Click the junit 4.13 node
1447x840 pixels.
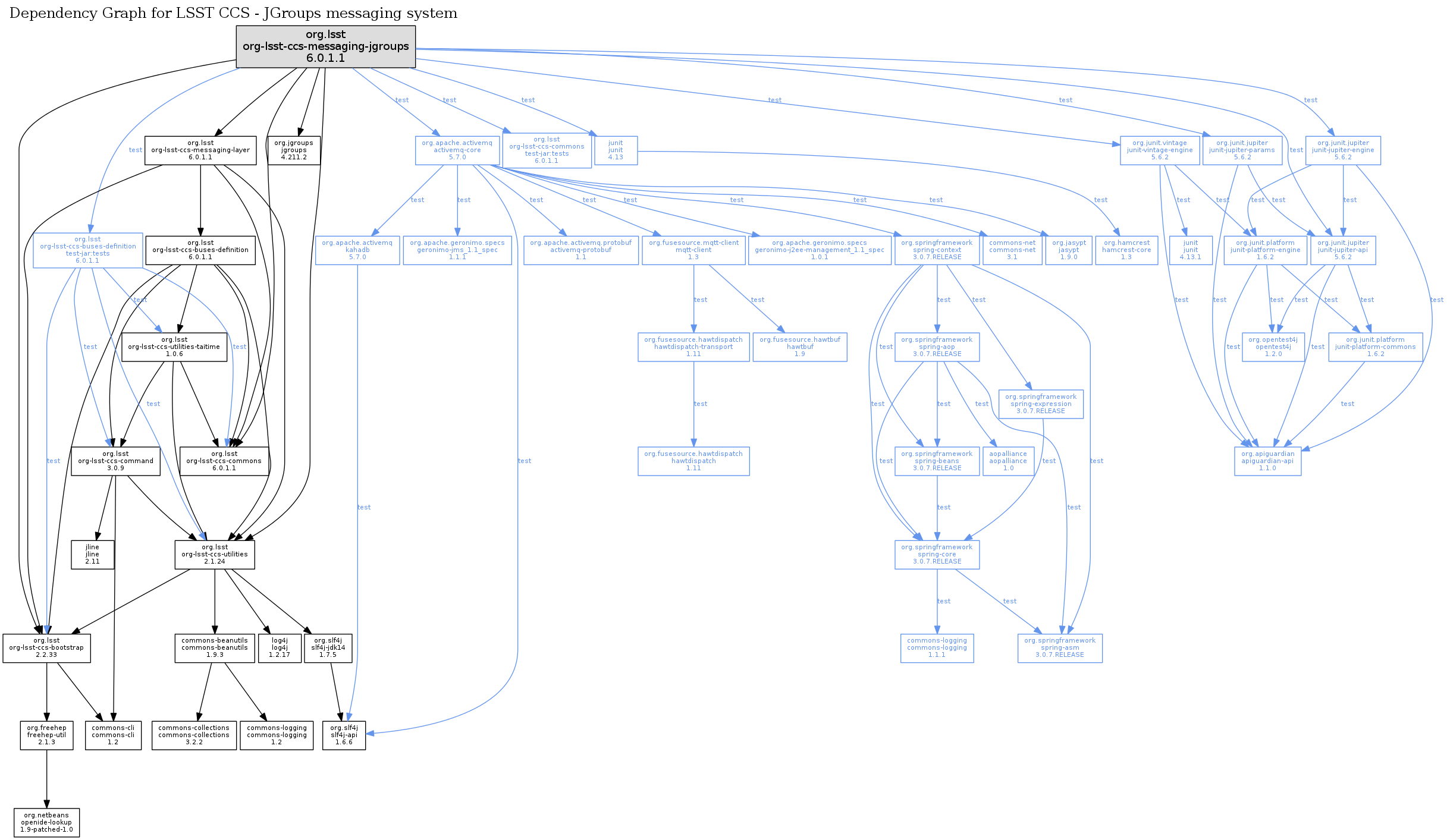[x=616, y=150]
